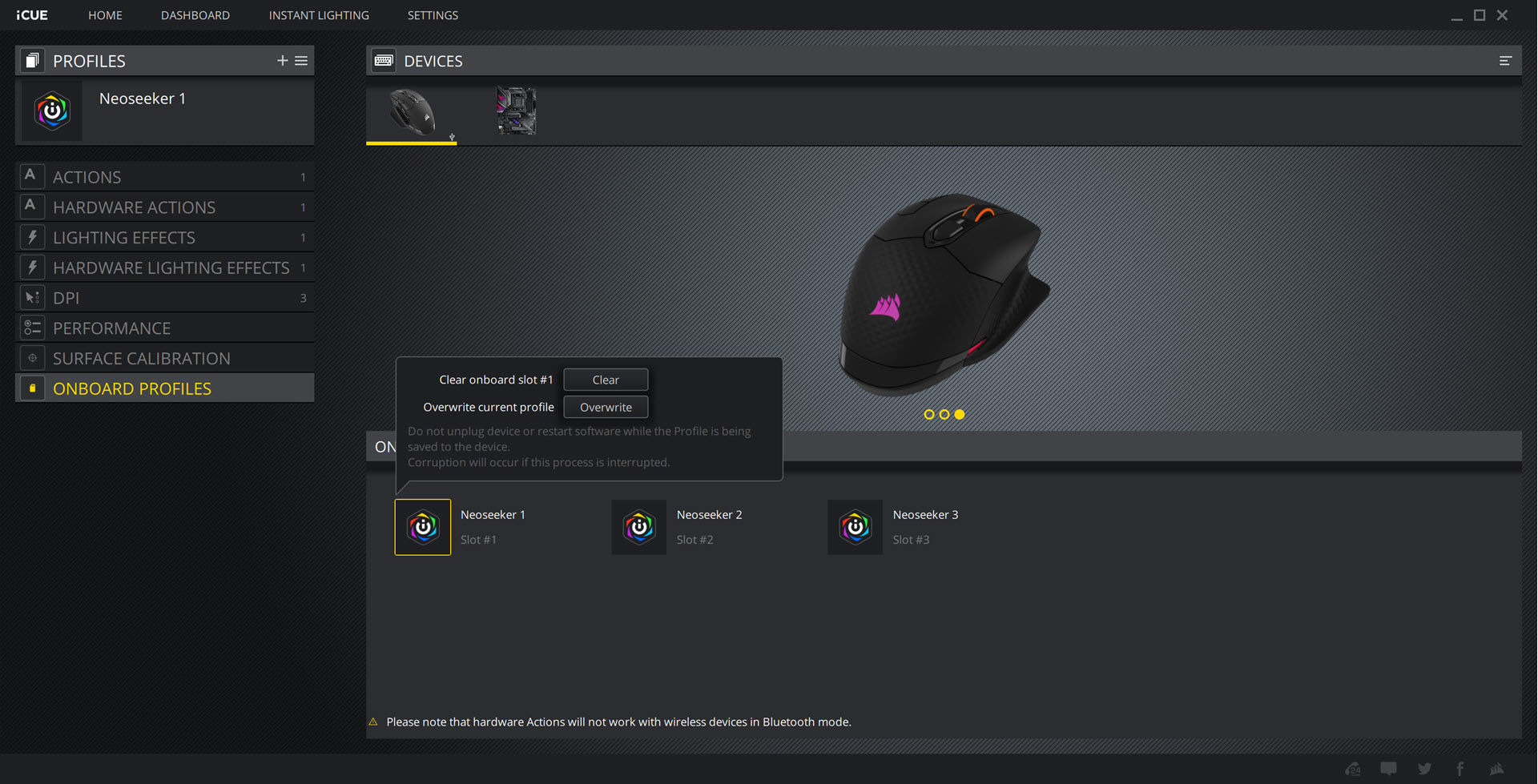Select the motherboard device tab

click(516, 111)
